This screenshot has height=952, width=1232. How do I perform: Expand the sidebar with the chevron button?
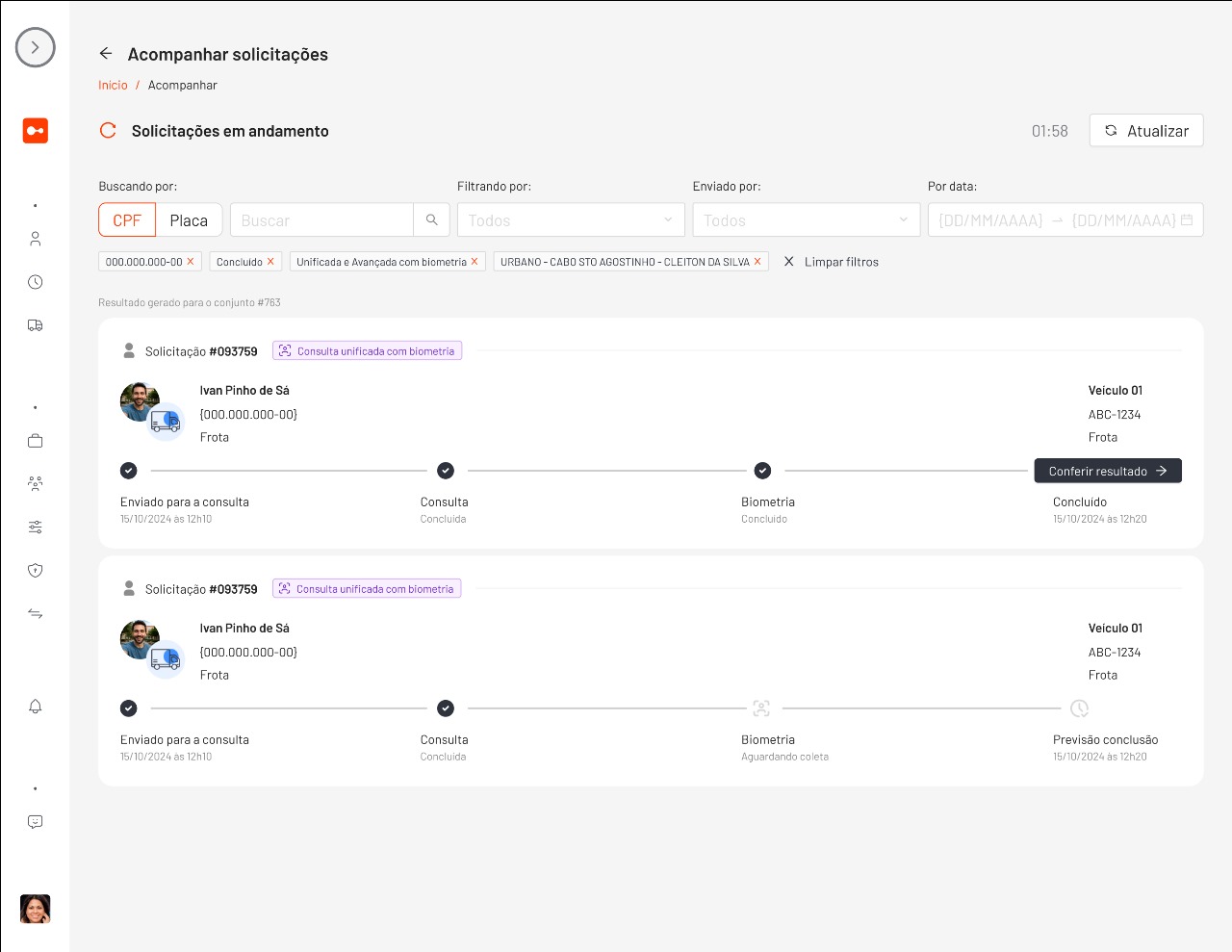pos(36,47)
